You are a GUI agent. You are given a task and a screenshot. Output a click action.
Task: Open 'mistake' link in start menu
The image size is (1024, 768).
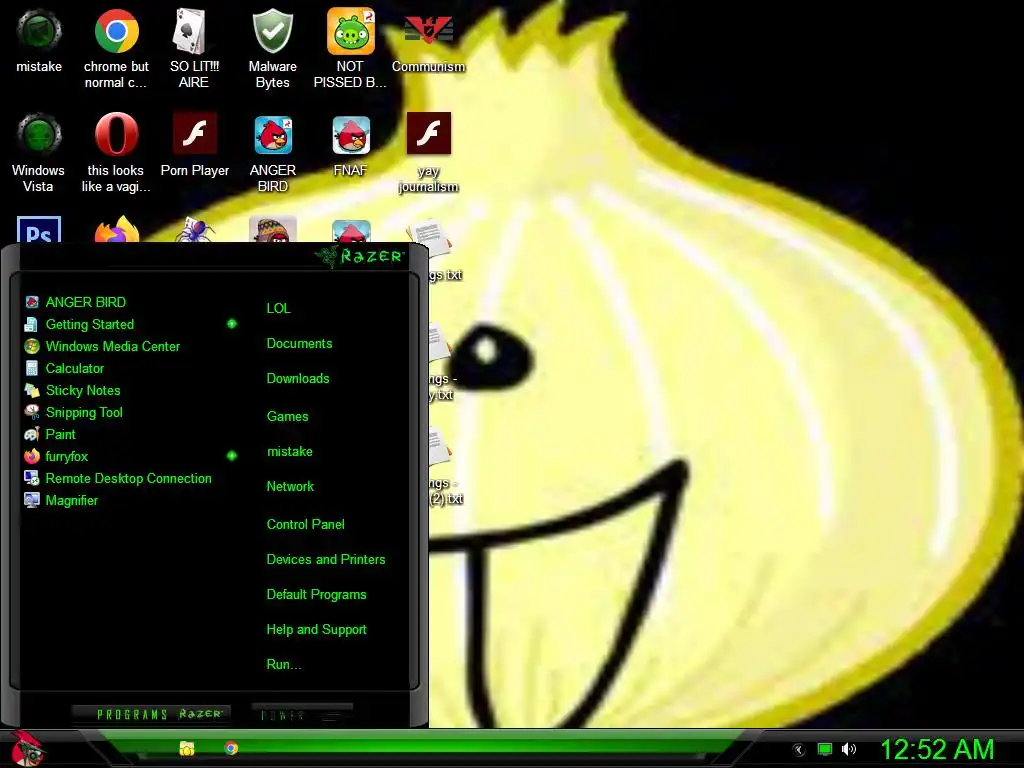coord(289,452)
